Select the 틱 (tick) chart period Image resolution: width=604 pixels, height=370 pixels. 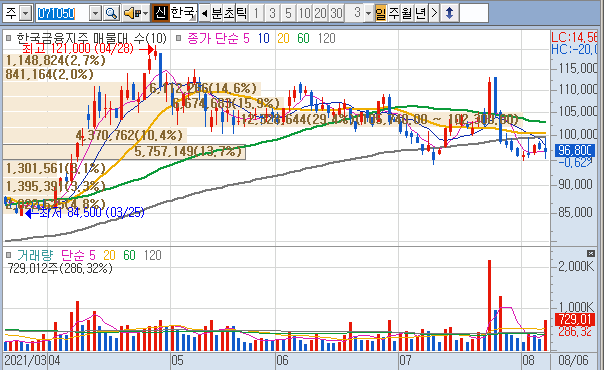[x=242, y=13]
